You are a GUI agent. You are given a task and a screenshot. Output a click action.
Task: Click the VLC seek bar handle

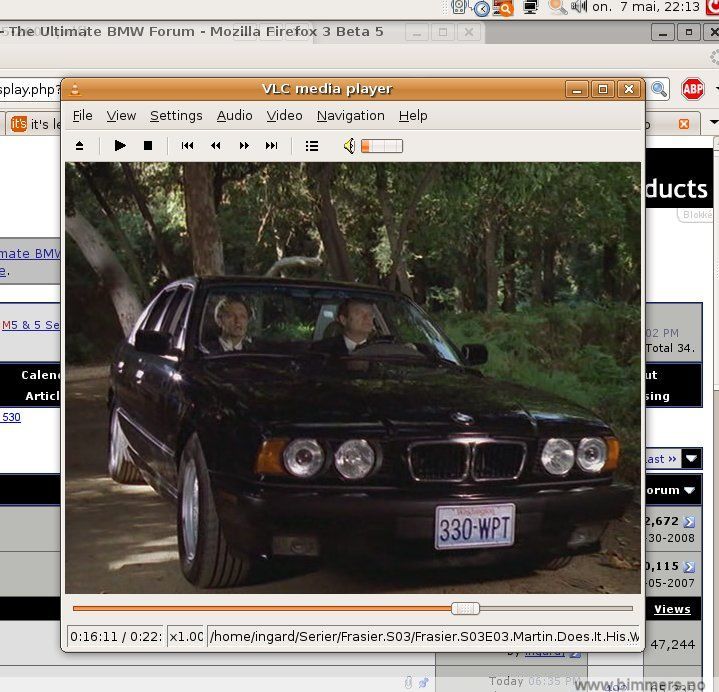(465, 609)
